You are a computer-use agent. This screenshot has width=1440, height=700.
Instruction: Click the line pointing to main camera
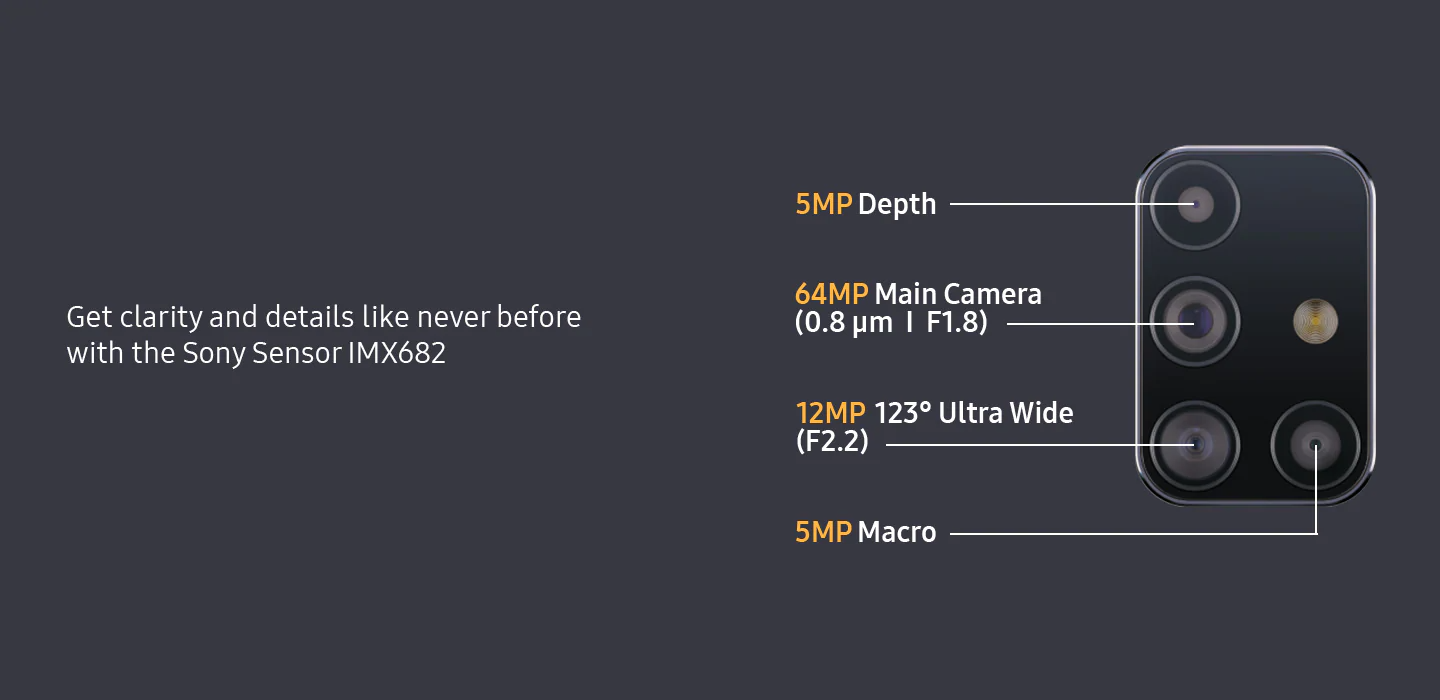(1100, 324)
